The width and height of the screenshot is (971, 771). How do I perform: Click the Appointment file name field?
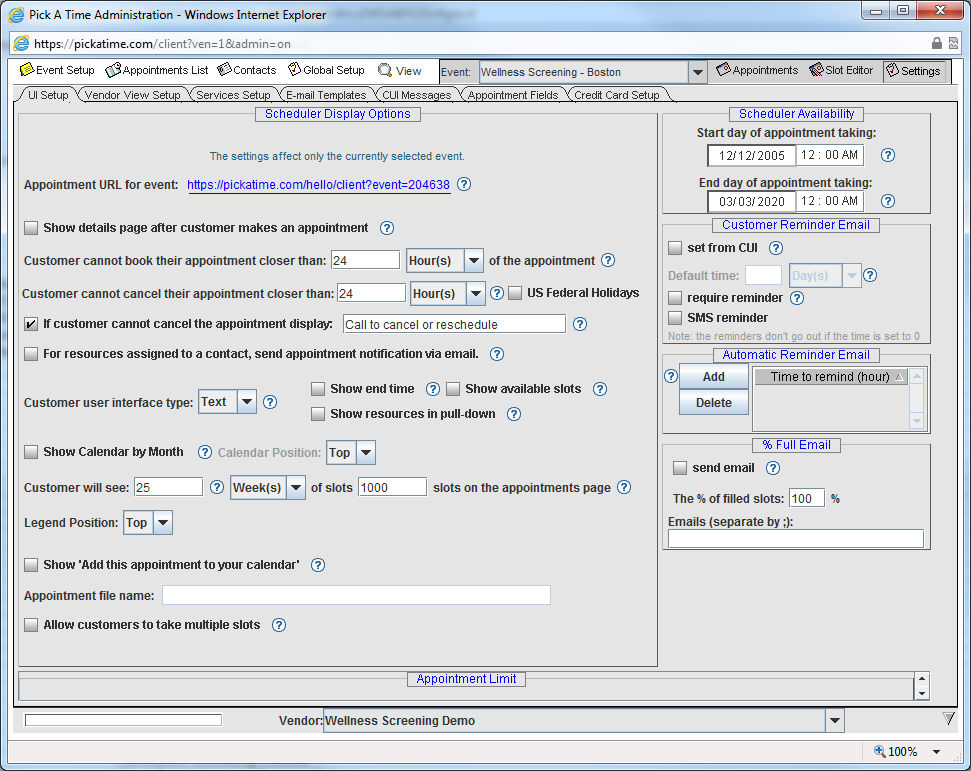[x=356, y=595]
